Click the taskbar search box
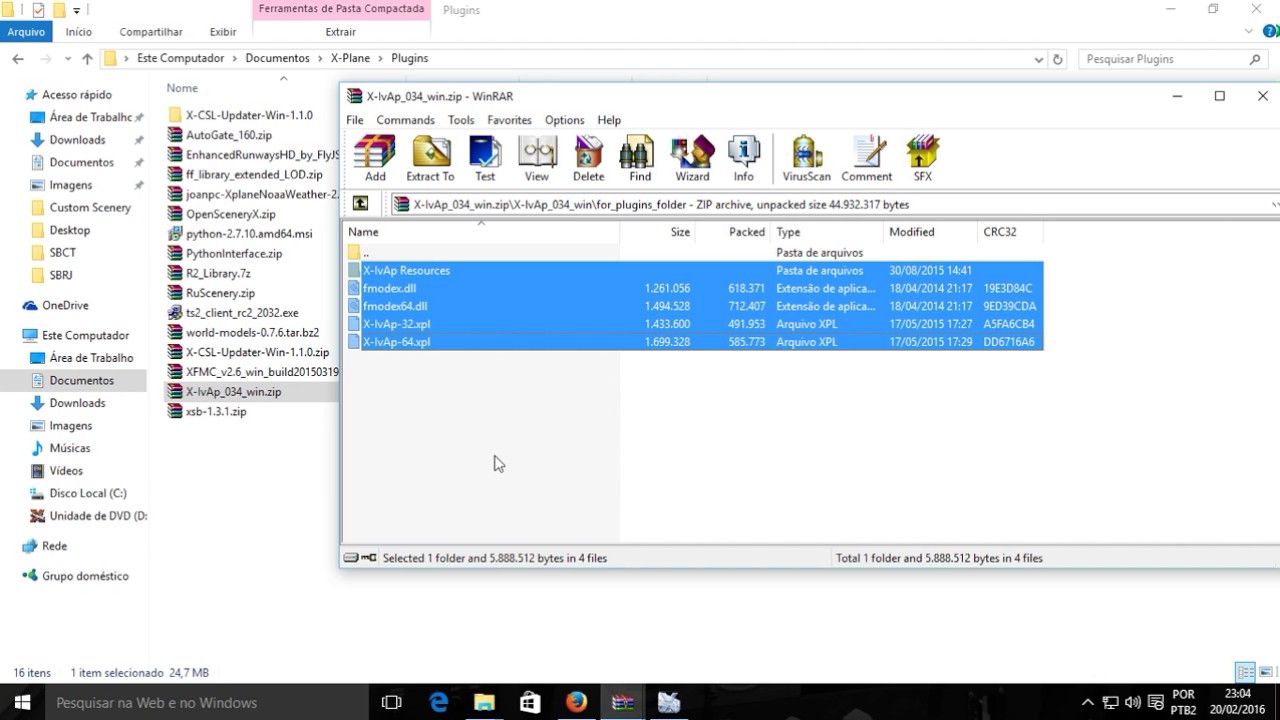Viewport: 1280px width, 720px height. [205, 702]
